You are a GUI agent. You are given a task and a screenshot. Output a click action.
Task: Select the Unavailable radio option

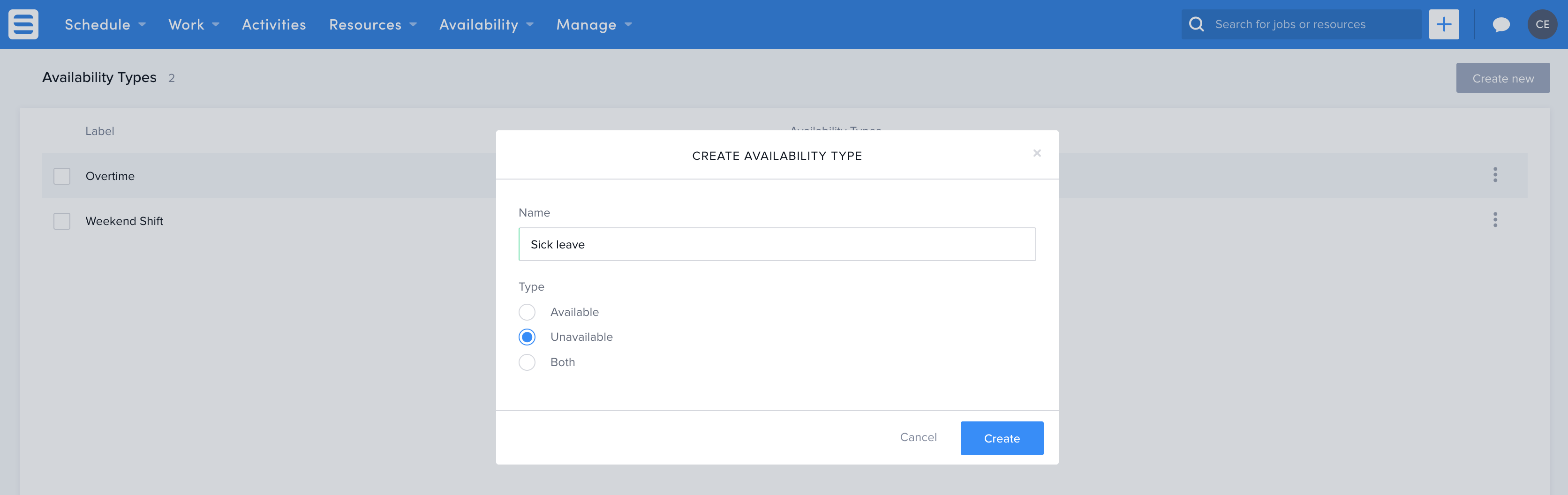(x=527, y=337)
